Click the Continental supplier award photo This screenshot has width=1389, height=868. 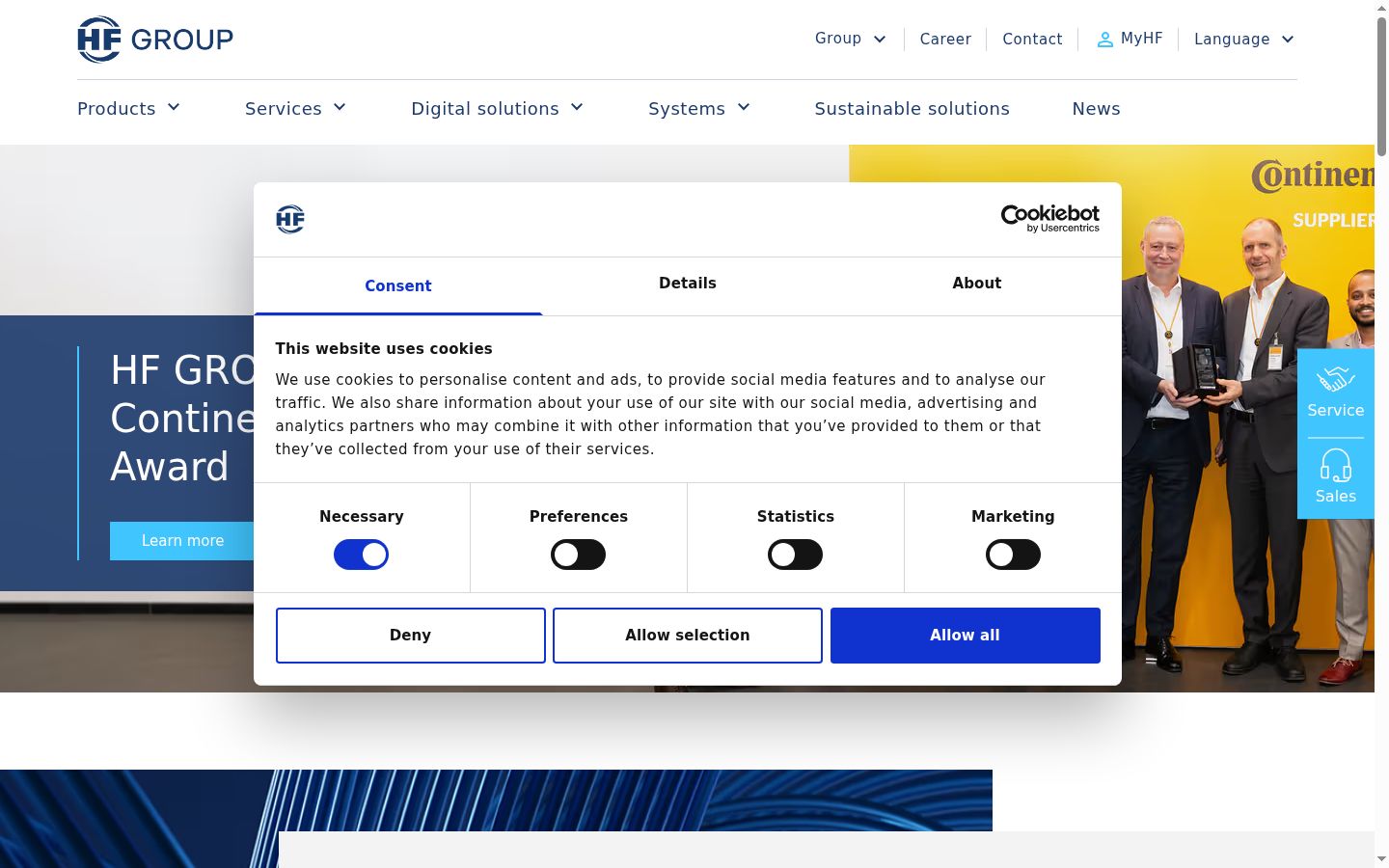click(1248, 419)
